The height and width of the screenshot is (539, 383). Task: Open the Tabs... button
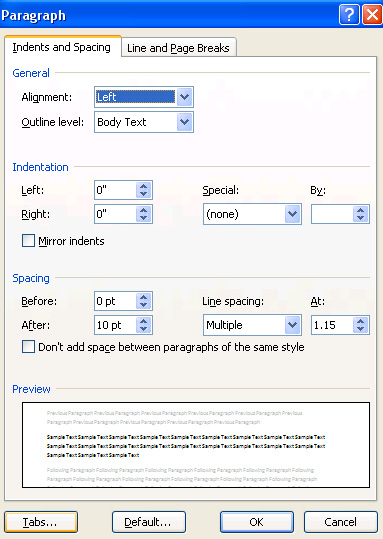pyautogui.click(x=41, y=522)
